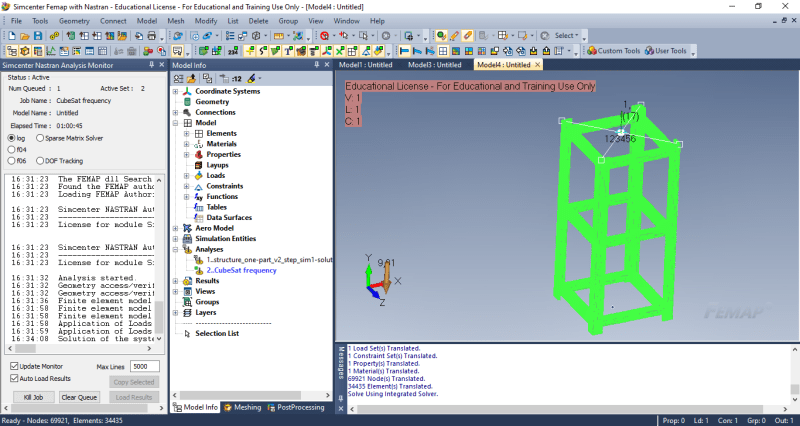Screen dimensions: 800x426
Task: Select the Selection List tree item
Action: click(x=217, y=334)
